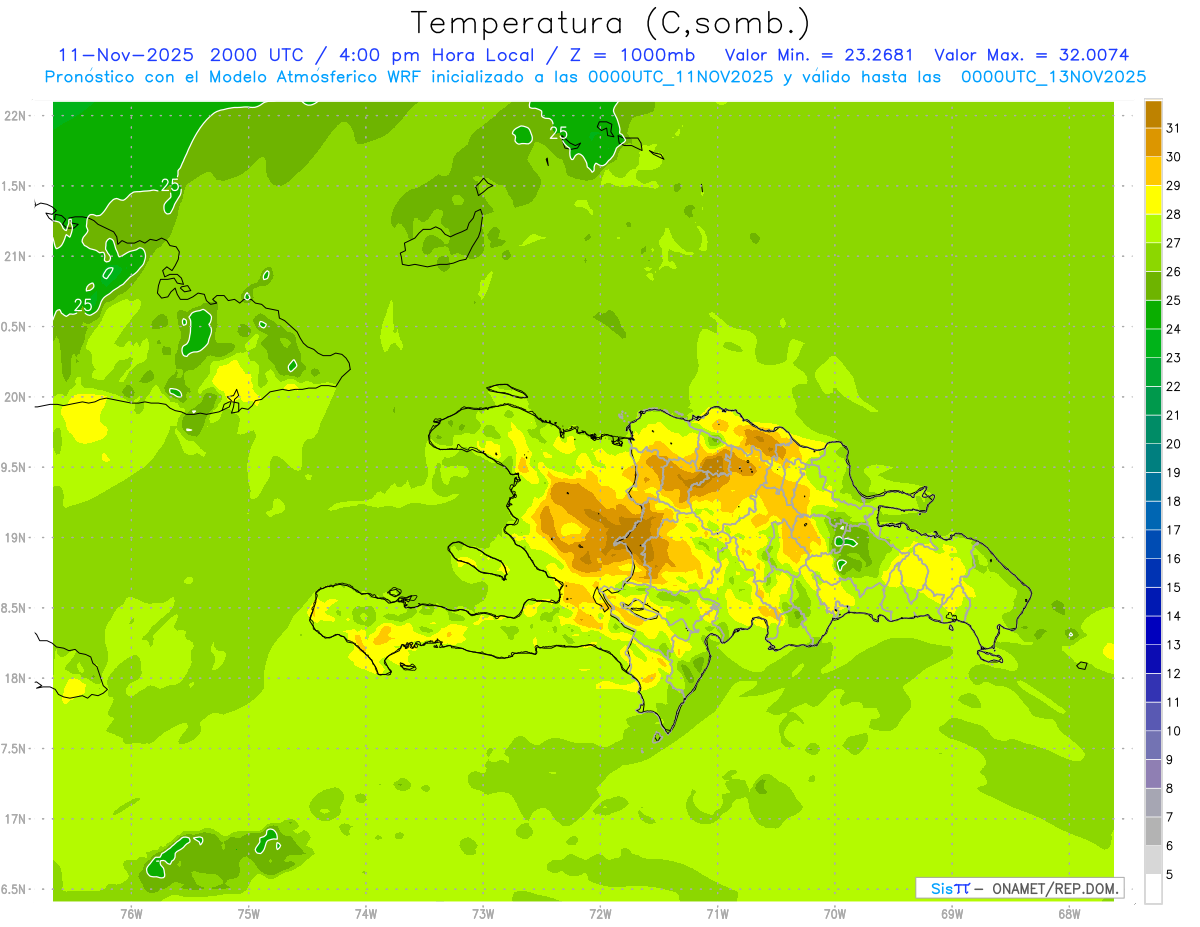The image size is (1200, 927).
Task: Click the '18N' latitude axis label
Action: pos(16,679)
